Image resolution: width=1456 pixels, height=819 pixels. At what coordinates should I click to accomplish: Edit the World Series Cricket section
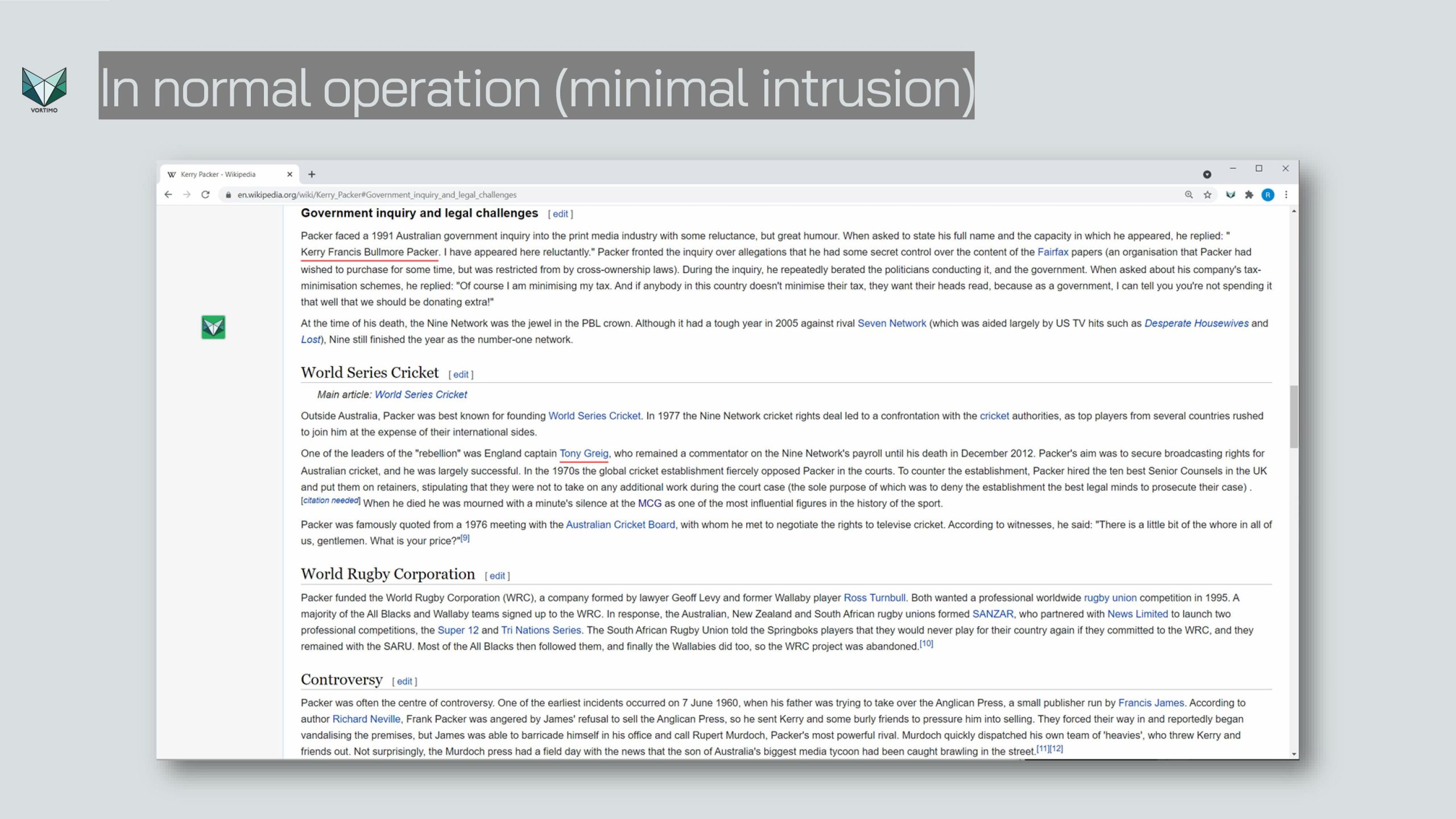(461, 374)
